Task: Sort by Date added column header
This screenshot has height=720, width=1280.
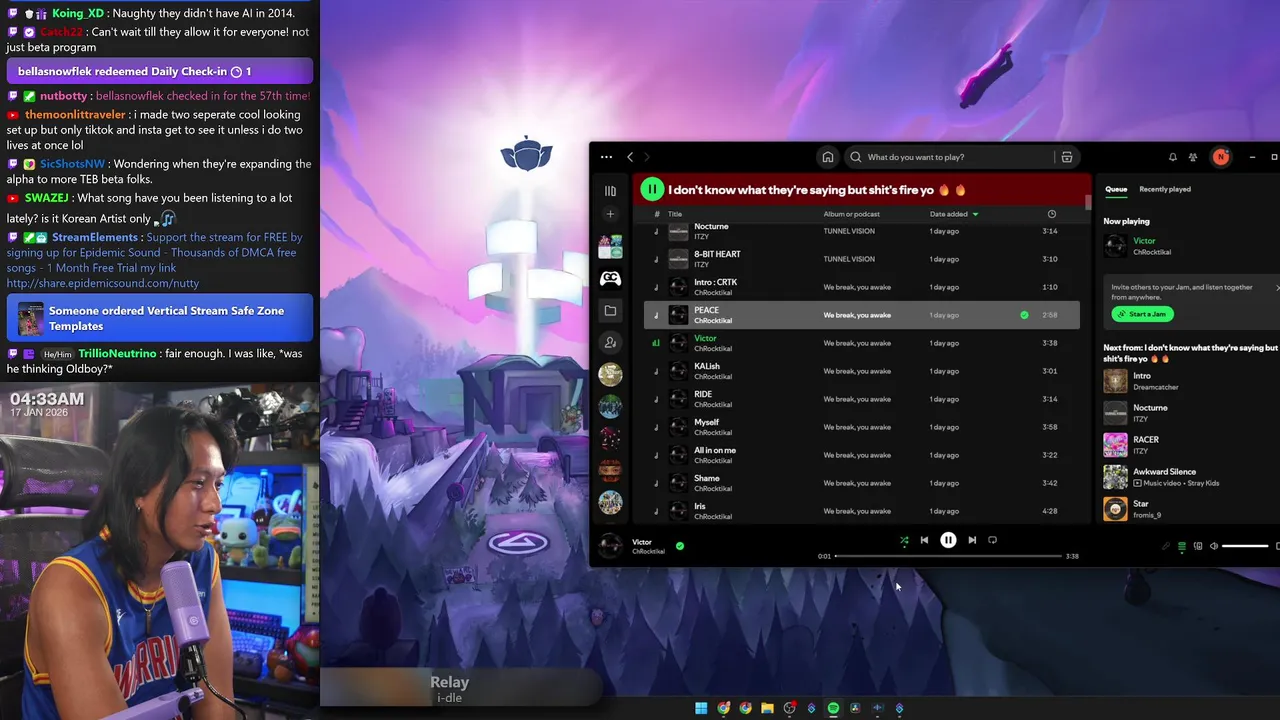Action: click(954, 214)
